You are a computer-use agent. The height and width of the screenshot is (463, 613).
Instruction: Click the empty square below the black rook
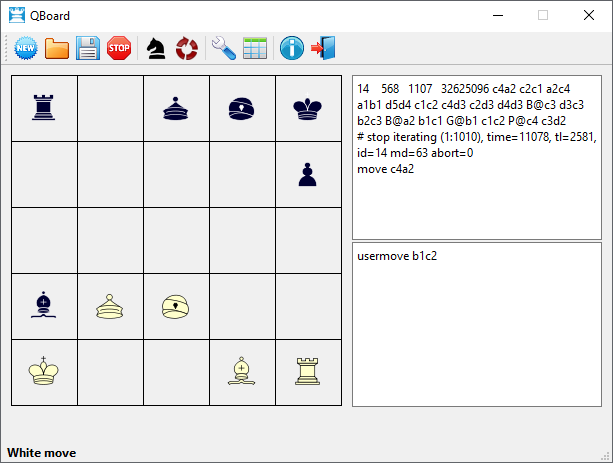tap(45, 174)
